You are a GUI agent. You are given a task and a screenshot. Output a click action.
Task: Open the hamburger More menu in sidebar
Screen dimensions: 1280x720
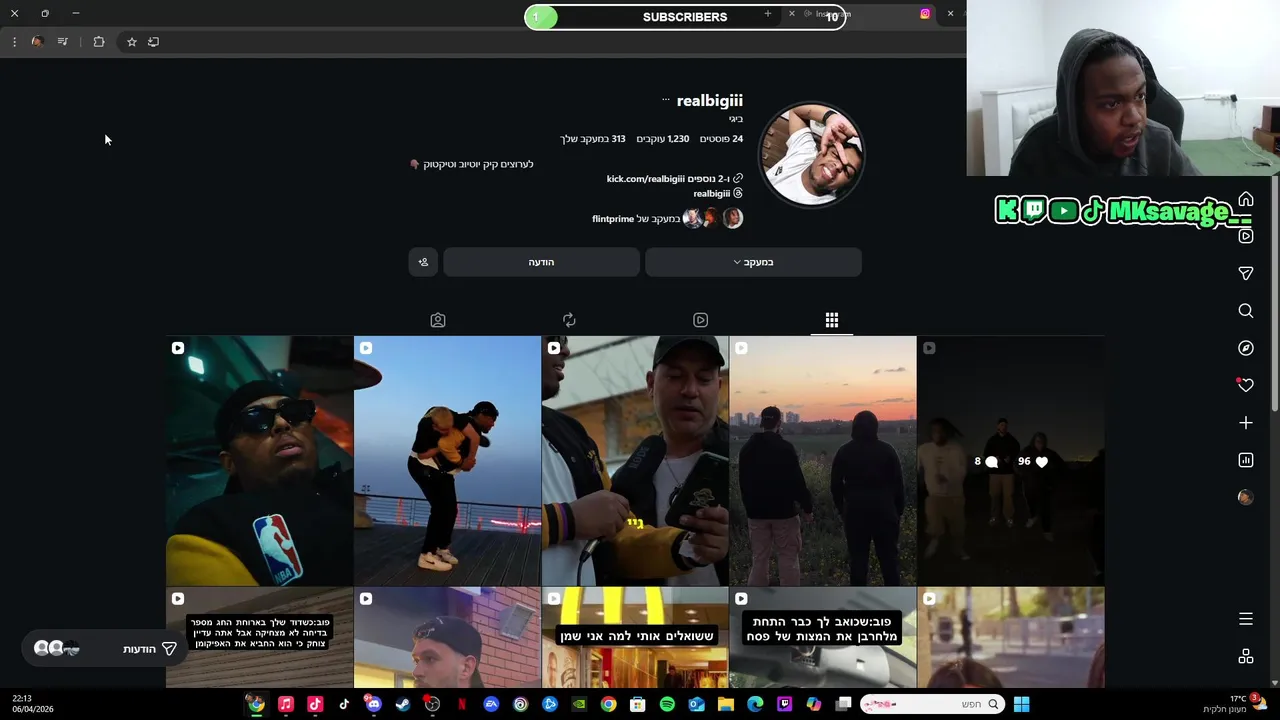(x=1246, y=619)
